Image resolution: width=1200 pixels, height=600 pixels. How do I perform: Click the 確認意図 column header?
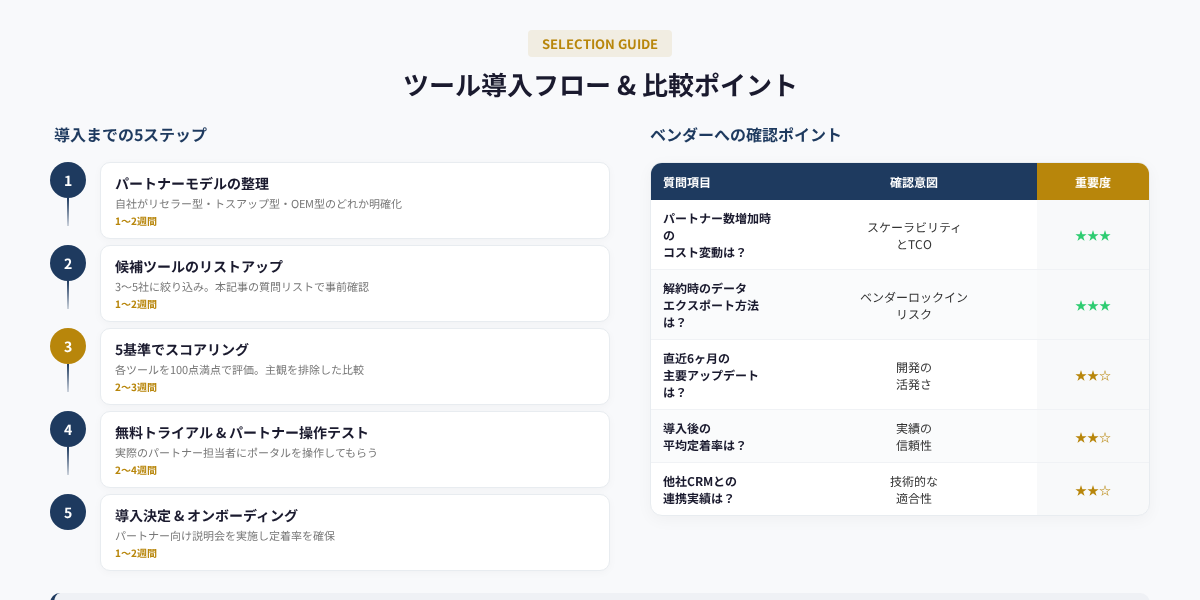(x=913, y=182)
